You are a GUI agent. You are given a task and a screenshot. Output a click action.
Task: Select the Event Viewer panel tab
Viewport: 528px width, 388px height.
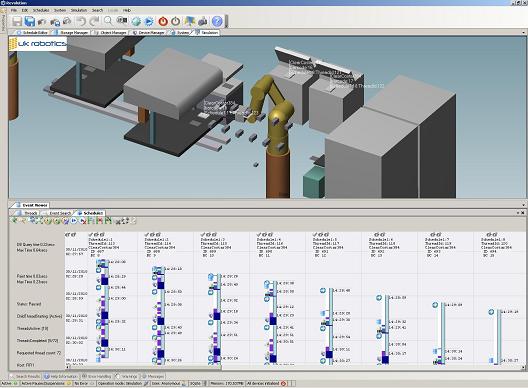tap(31, 205)
